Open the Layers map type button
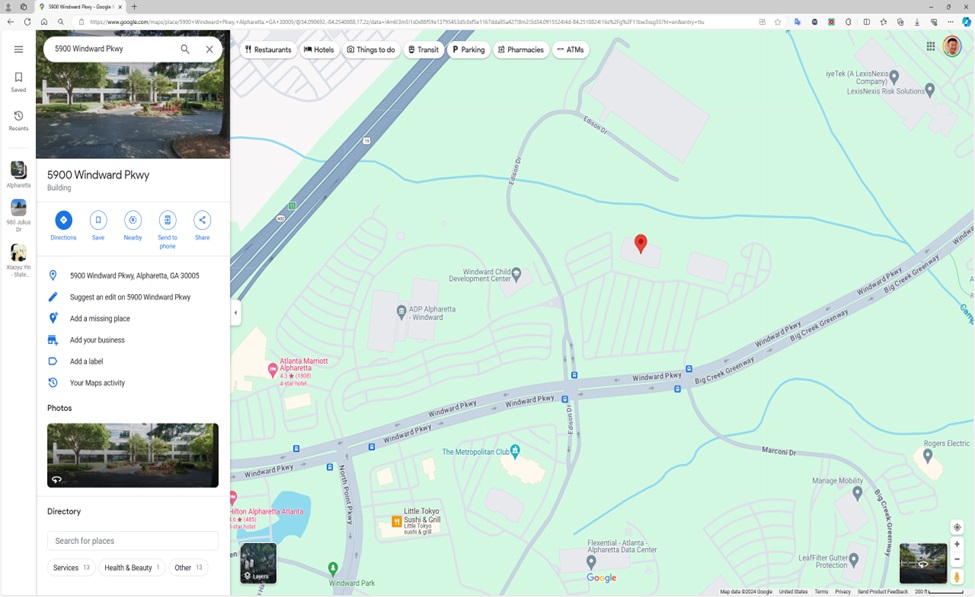 click(258, 563)
